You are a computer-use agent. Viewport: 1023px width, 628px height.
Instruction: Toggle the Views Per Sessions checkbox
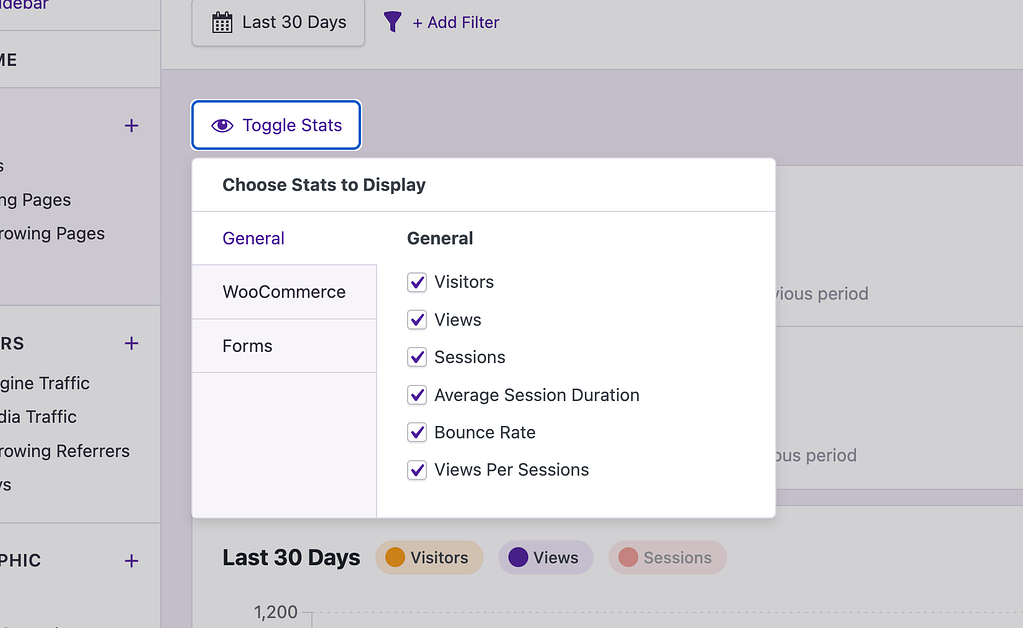[417, 470]
